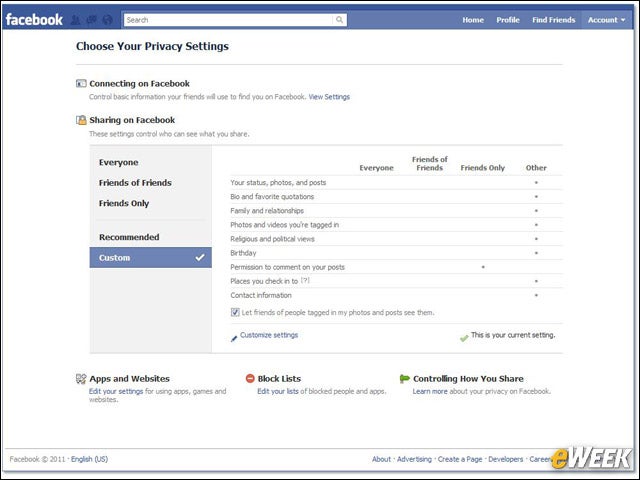Click 'Photos and videos you're tagged in' row
The width and height of the screenshot is (640, 480).
396,225
